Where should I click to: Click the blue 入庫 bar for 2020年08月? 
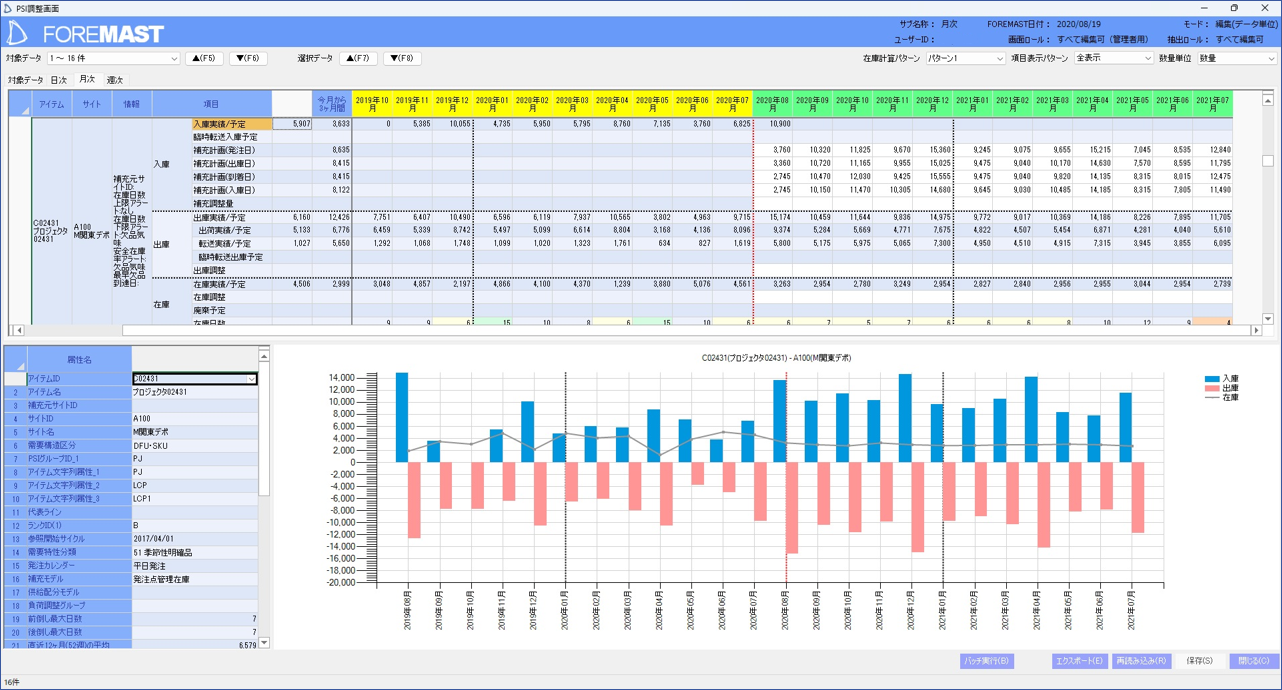tap(780, 421)
